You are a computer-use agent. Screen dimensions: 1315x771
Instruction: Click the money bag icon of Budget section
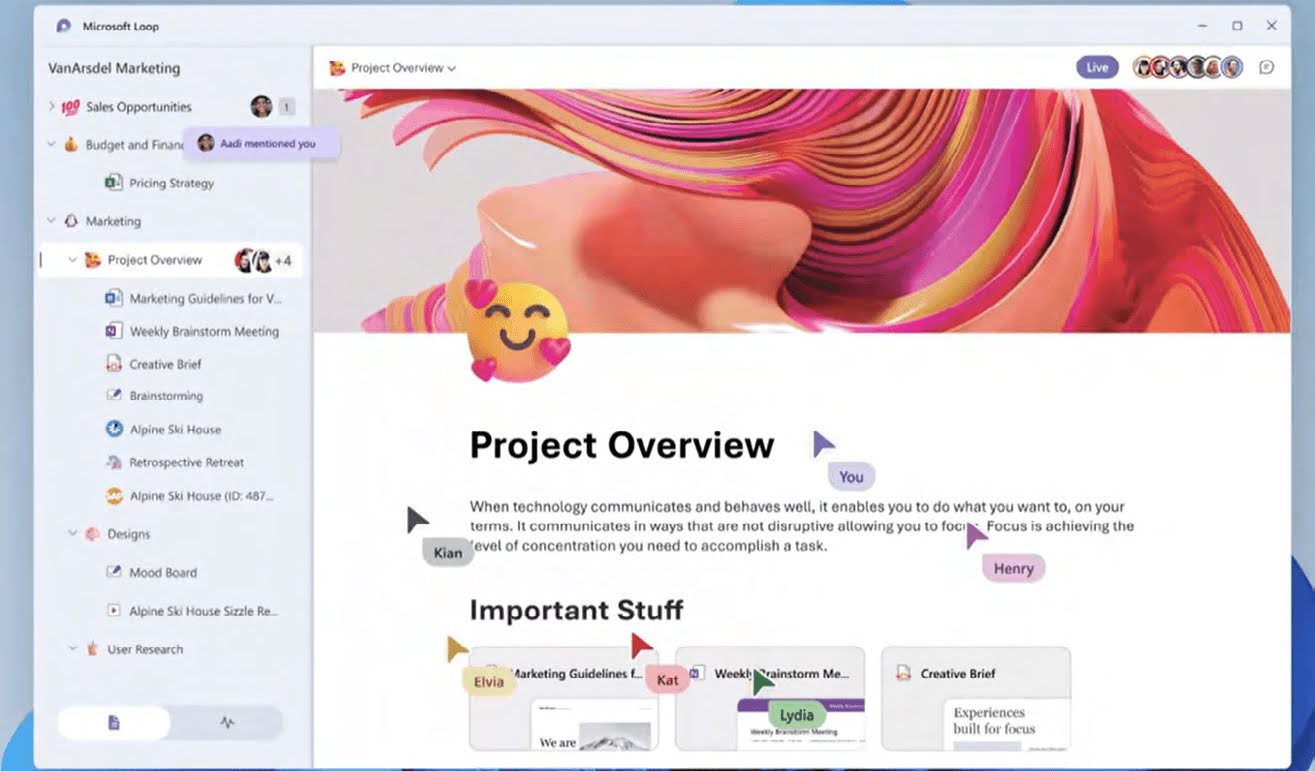pyautogui.click(x=71, y=144)
